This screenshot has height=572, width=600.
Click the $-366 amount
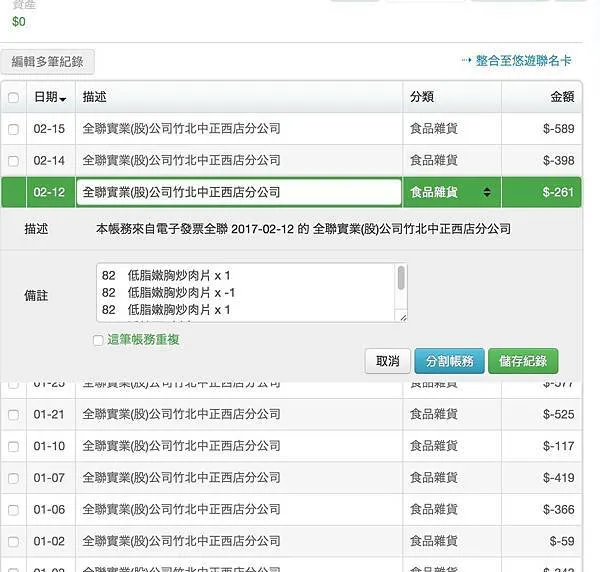coord(558,510)
